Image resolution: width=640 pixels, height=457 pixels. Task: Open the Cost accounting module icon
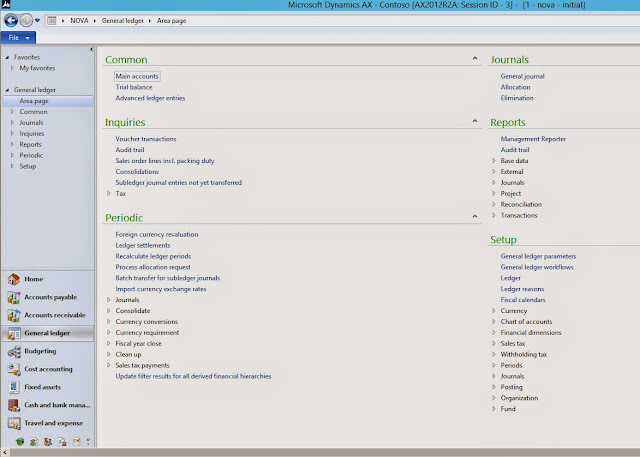[13, 369]
